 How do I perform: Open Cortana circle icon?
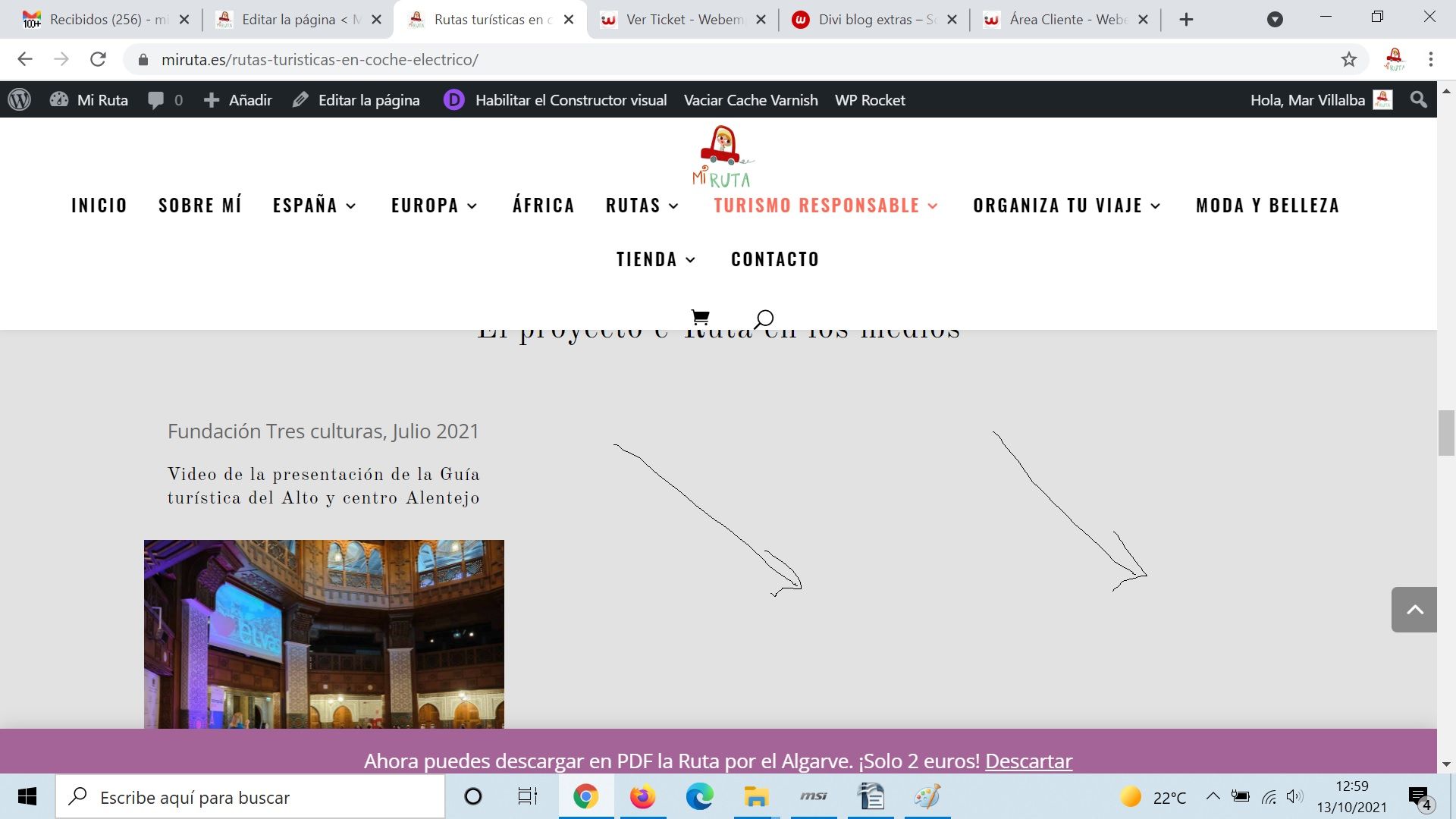pos(473,797)
